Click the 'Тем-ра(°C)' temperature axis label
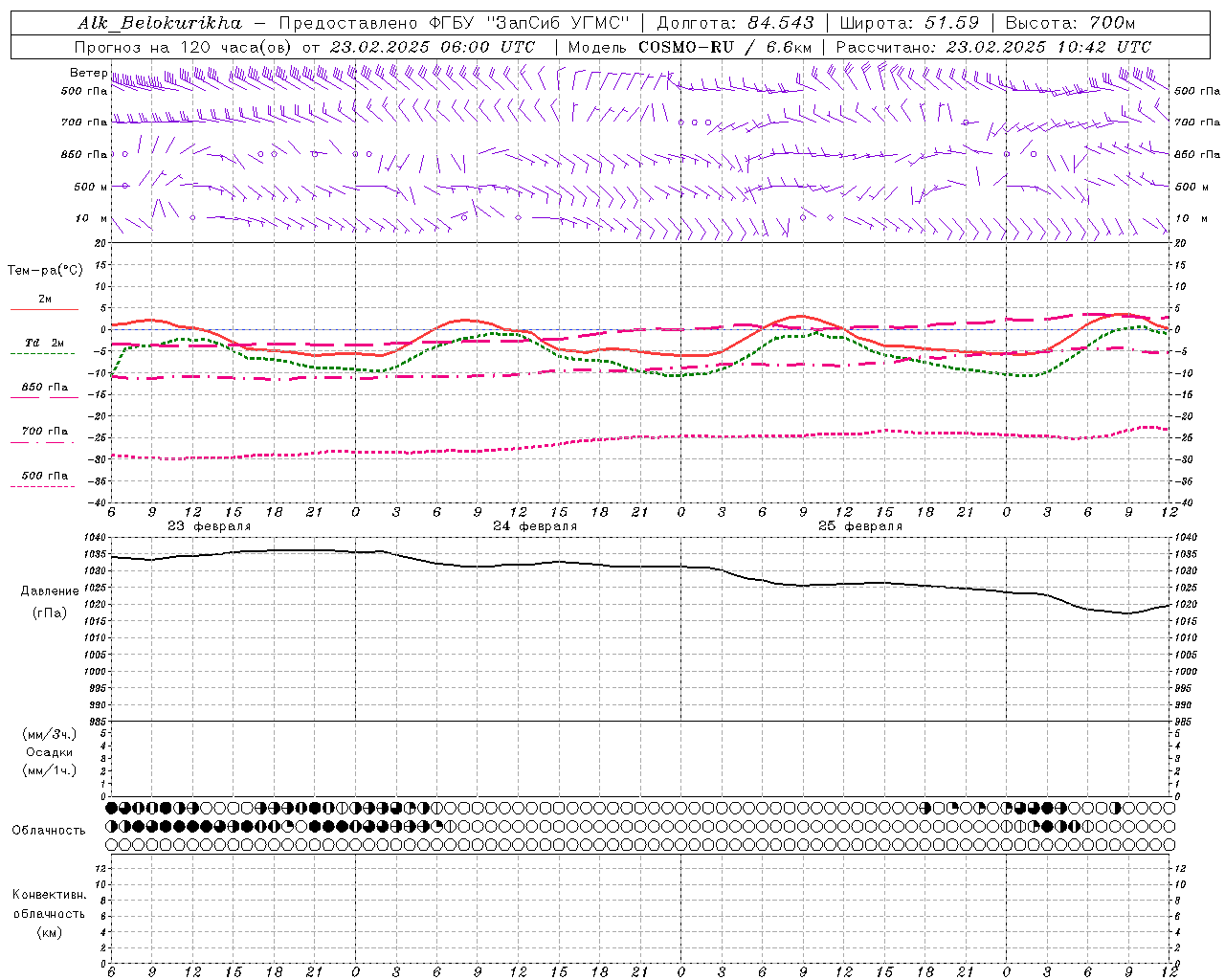This screenshot has width=1225, height=980. click(45, 271)
